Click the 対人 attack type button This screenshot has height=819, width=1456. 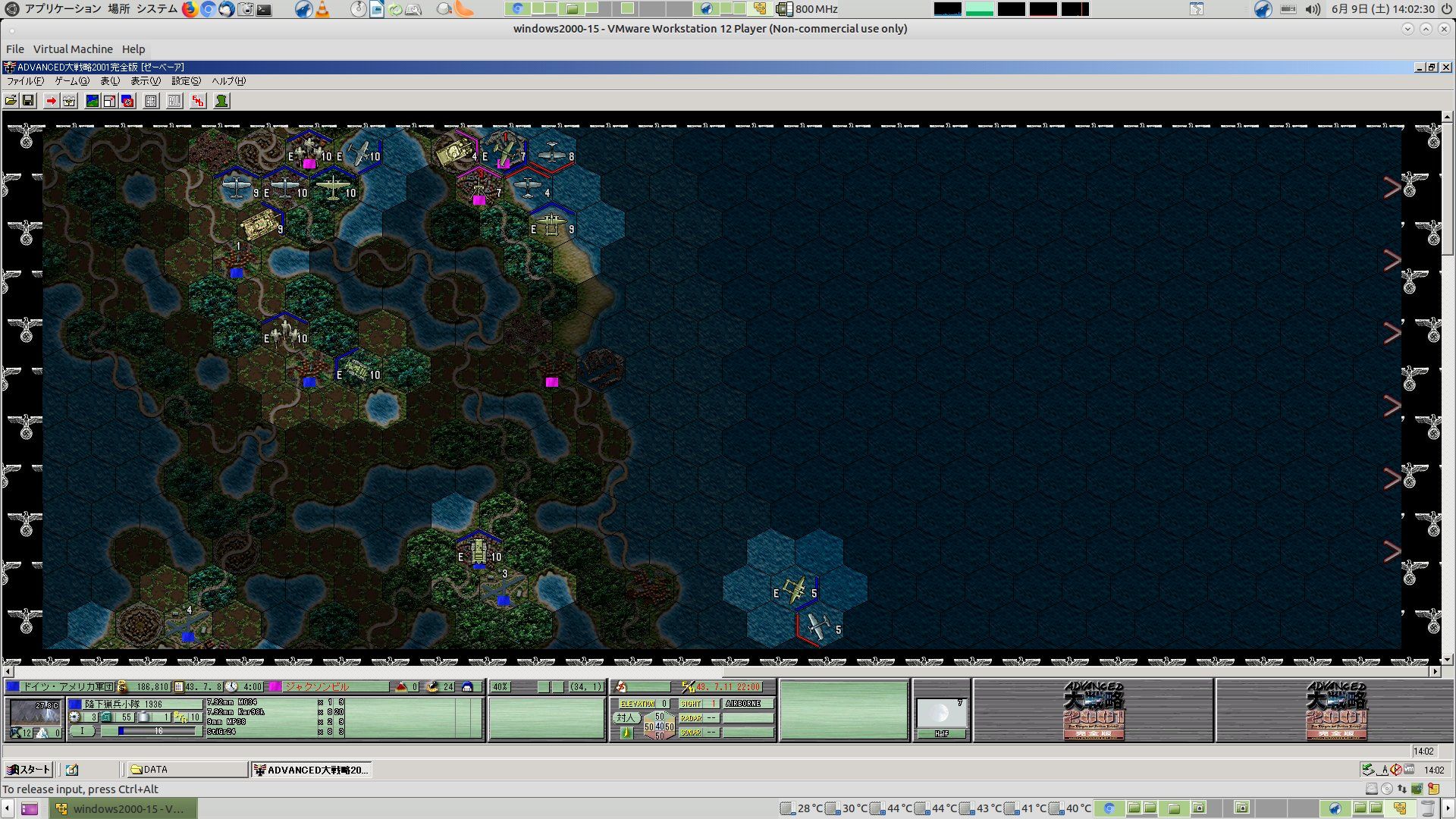click(x=625, y=717)
